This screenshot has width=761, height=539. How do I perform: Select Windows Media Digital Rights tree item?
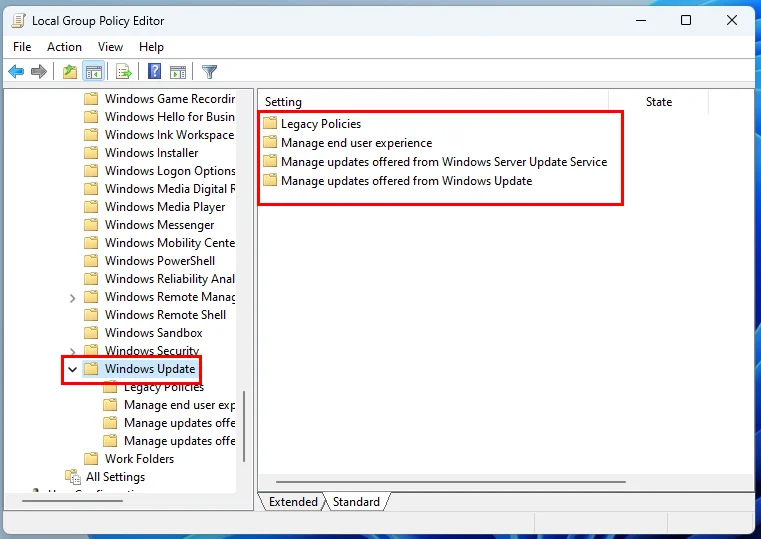point(170,189)
